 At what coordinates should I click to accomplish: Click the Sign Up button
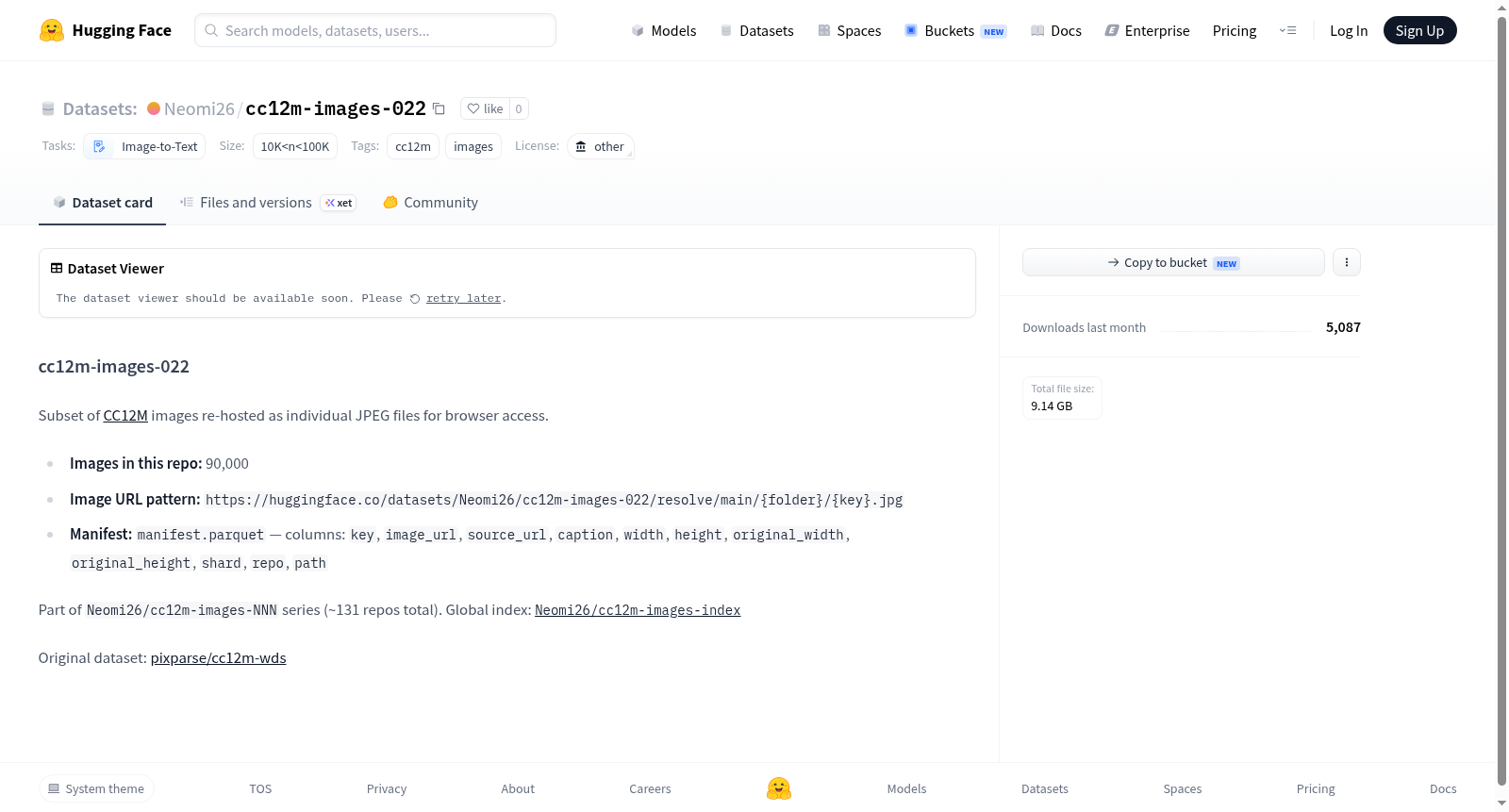(1419, 30)
